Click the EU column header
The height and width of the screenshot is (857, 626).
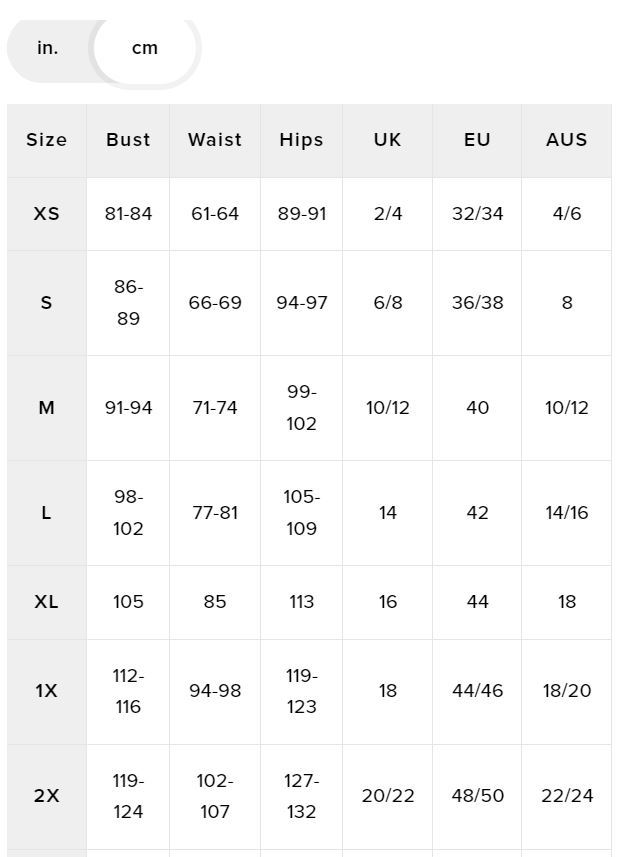tap(477, 140)
